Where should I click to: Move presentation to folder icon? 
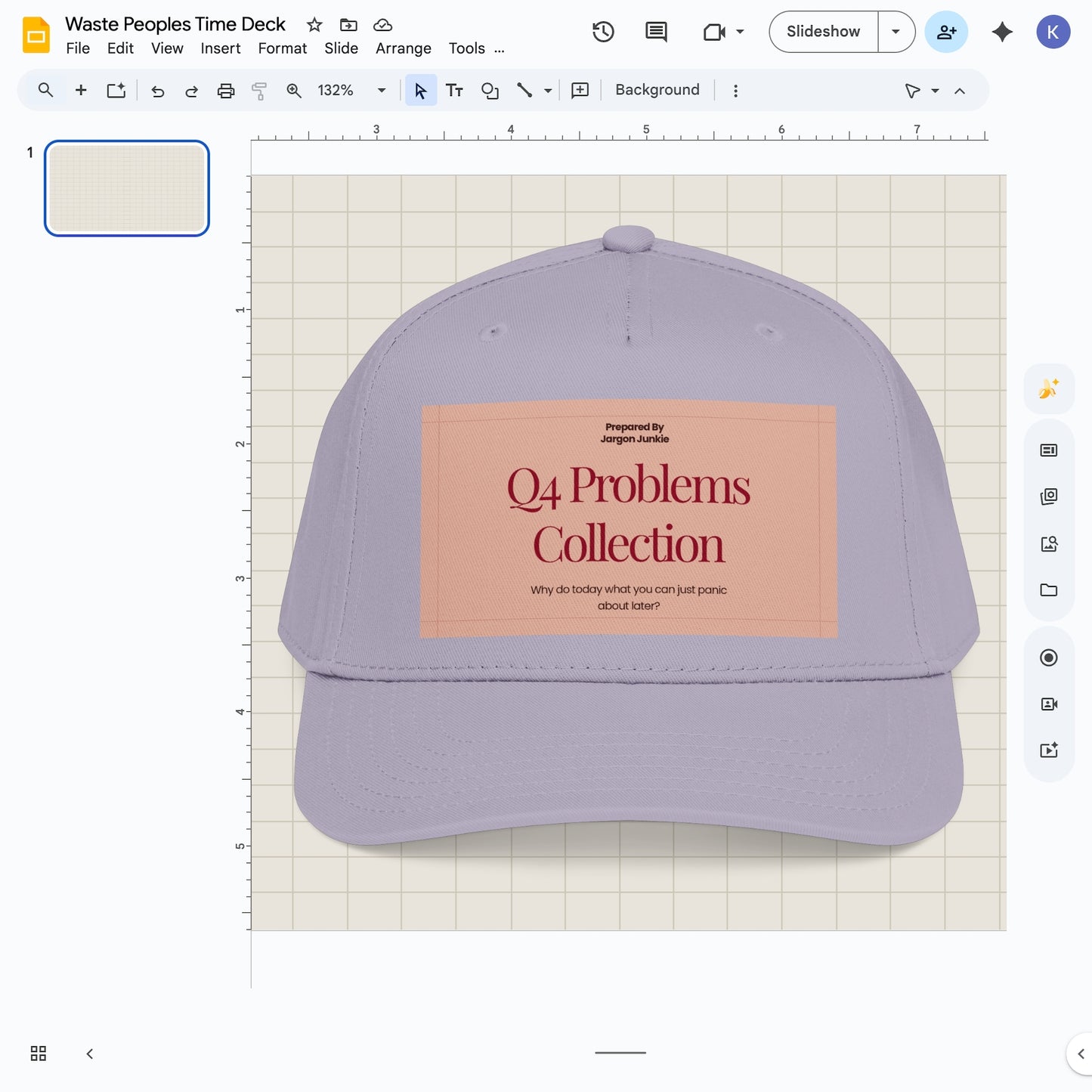coord(348,25)
